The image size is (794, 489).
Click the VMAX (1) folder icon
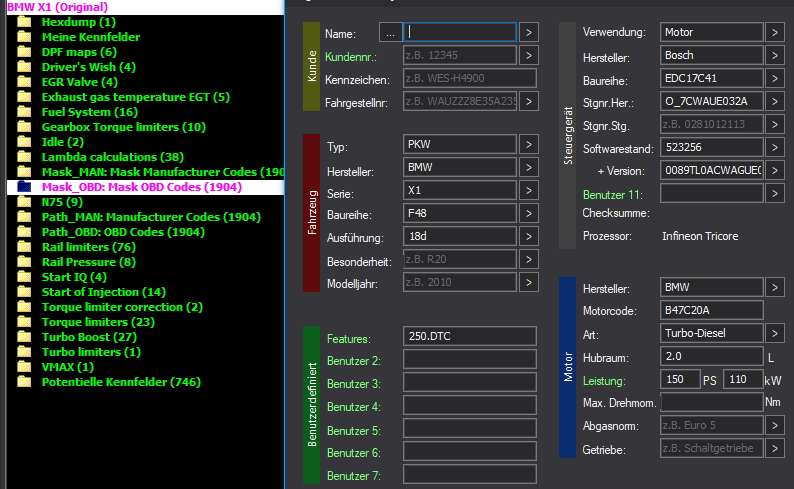coord(24,367)
